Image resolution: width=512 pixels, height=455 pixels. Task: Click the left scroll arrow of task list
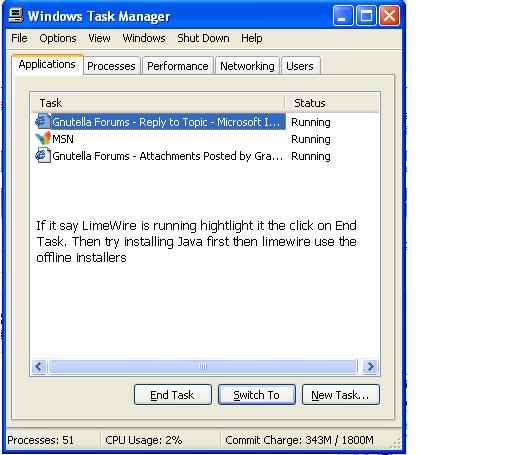click(x=39, y=367)
